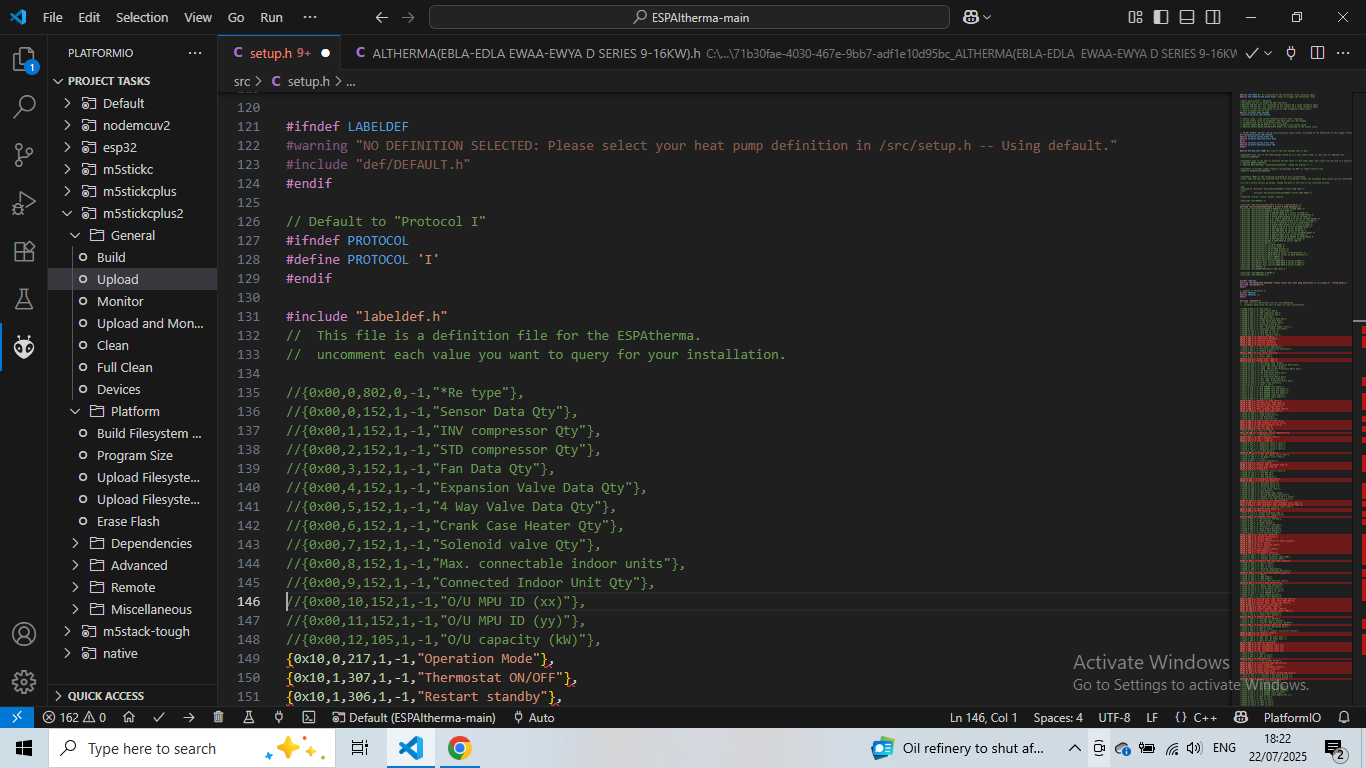Open Source Control view in activity bar
The width and height of the screenshot is (1366, 768).
[x=24, y=155]
